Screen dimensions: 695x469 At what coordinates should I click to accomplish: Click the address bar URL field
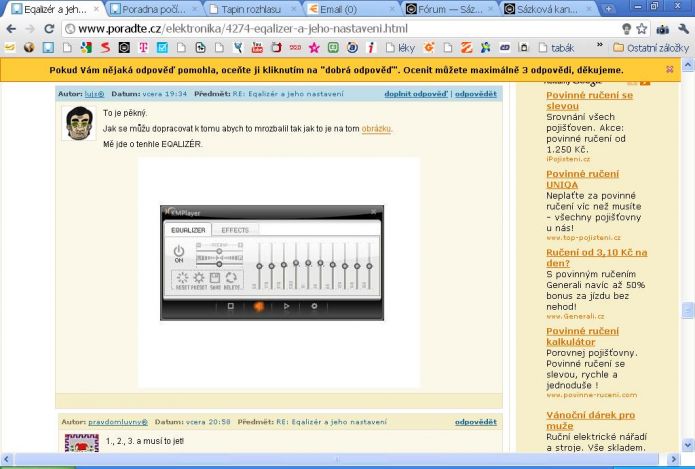click(341, 29)
